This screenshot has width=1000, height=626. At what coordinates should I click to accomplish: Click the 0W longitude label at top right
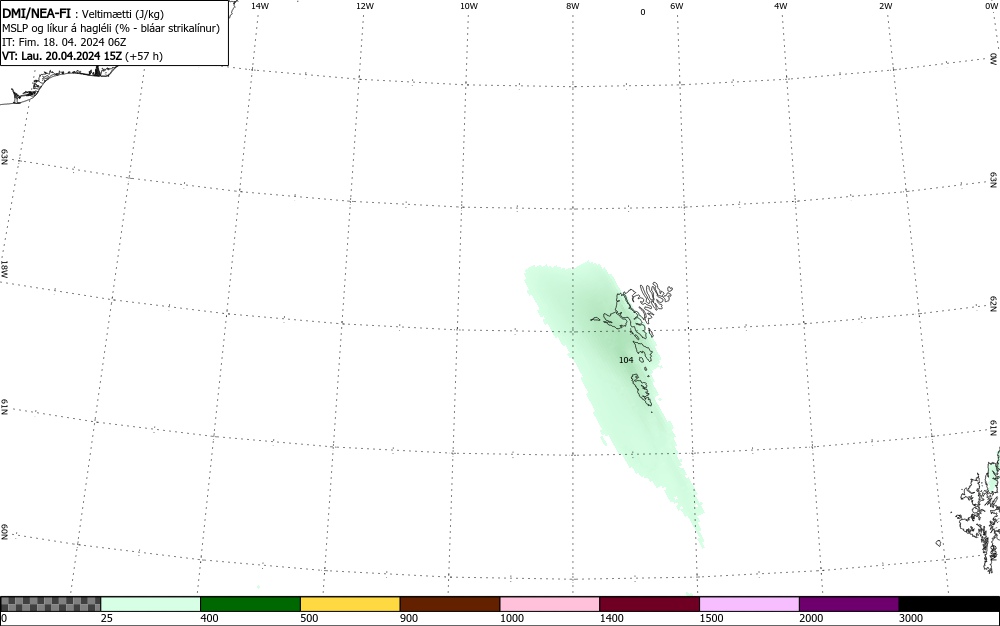click(x=992, y=6)
